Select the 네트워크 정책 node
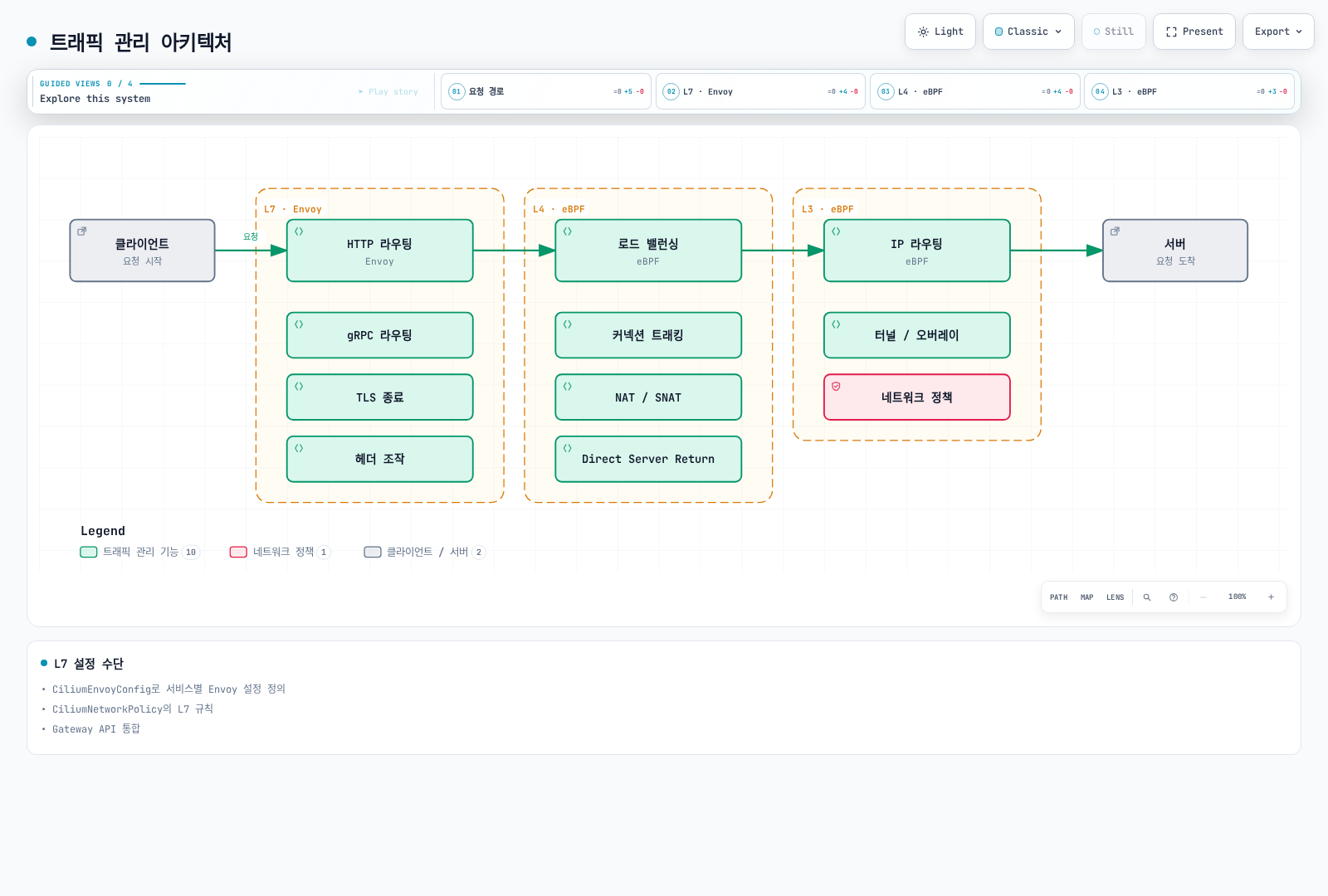 (x=917, y=397)
